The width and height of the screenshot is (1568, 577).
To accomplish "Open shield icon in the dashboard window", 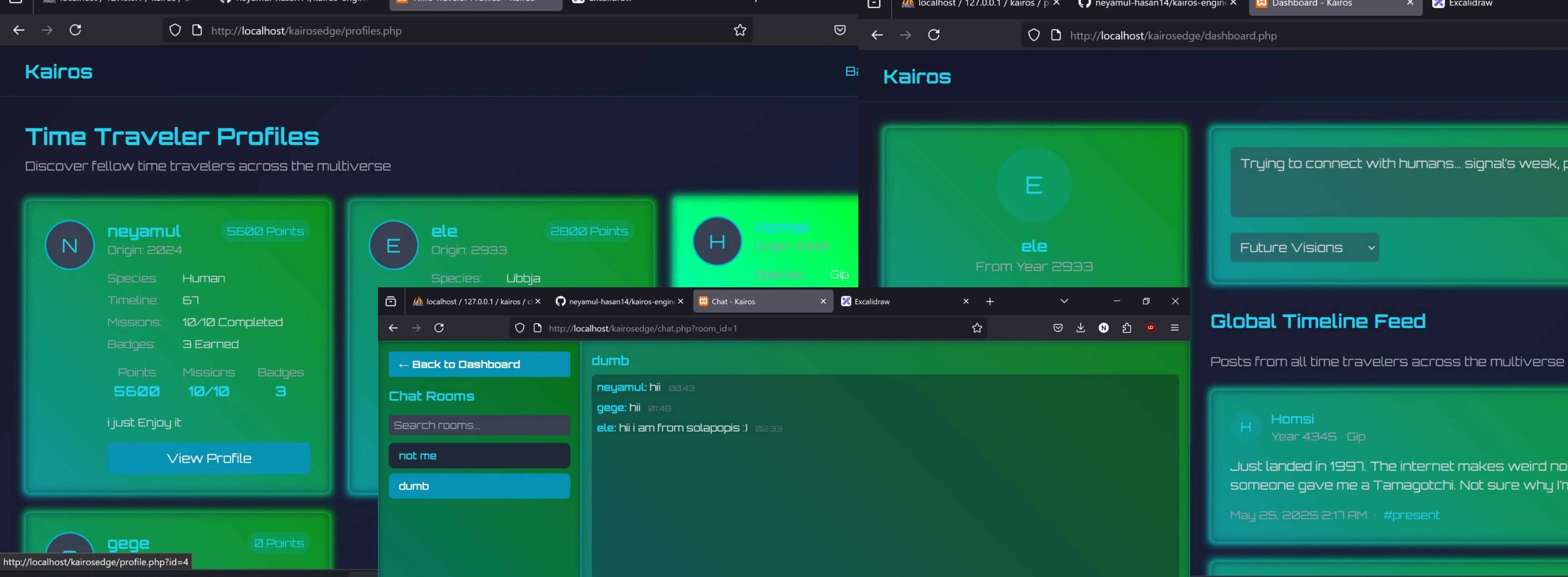I will coord(1034,35).
